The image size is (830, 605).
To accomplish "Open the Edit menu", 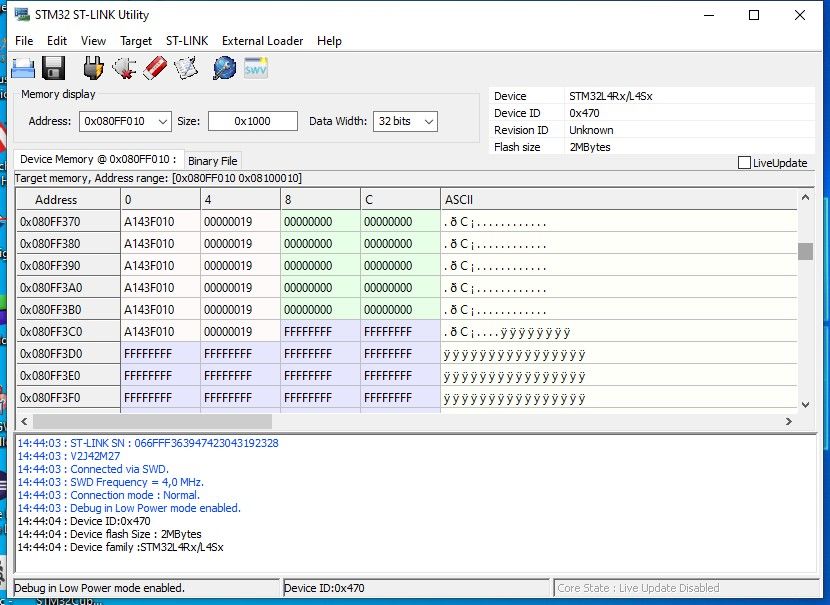I will click(x=57, y=41).
